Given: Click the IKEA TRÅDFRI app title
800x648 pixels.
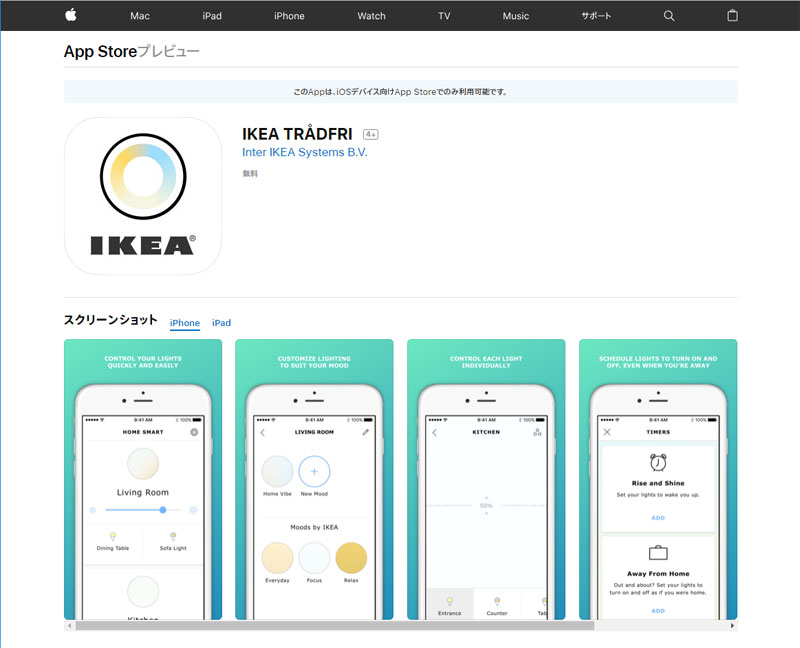Looking at the screenshot, I should 297,134.
